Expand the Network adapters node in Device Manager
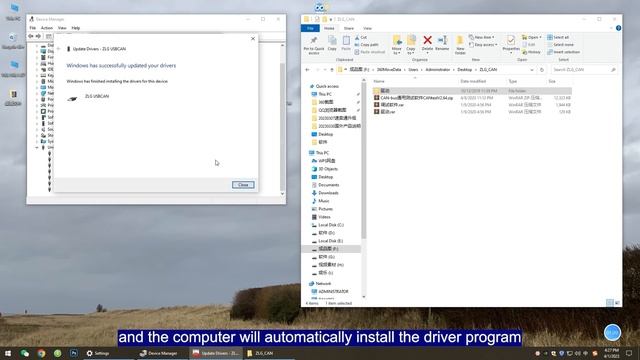Image resolution: width=640 pixels, height=360 pixels. (x=37, y=93)
